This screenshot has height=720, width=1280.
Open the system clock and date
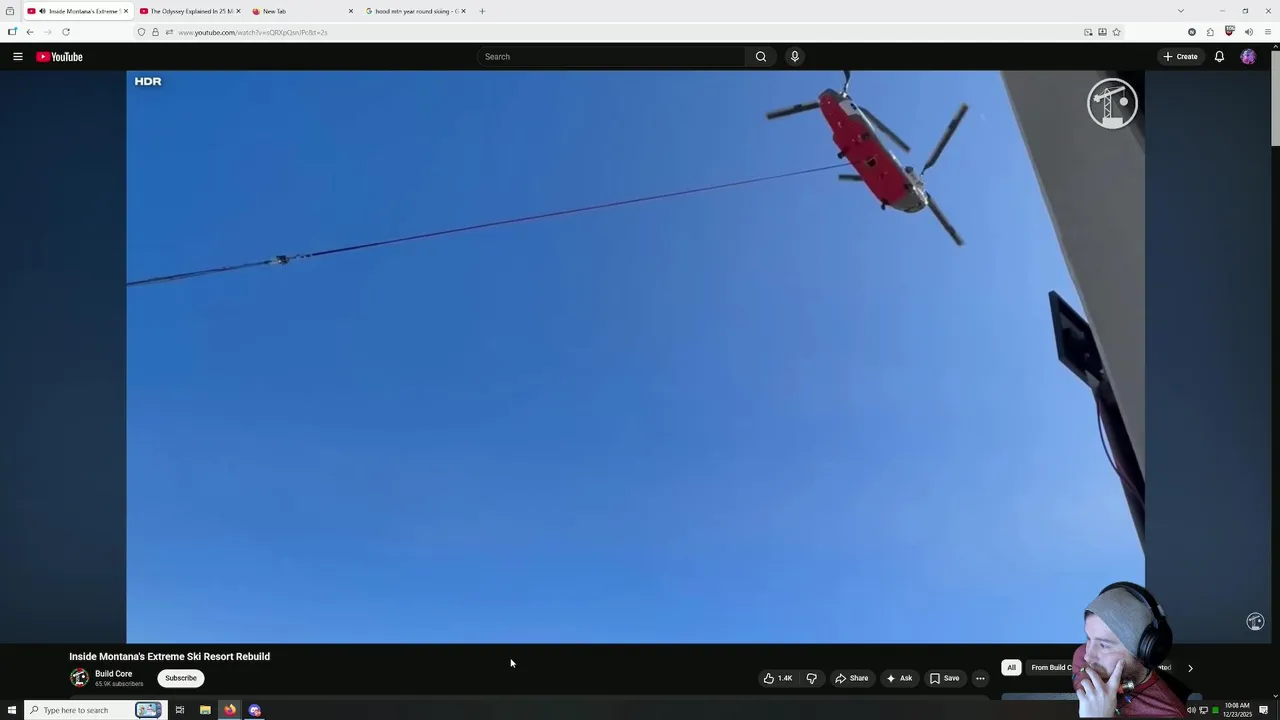coord(1237,711)
